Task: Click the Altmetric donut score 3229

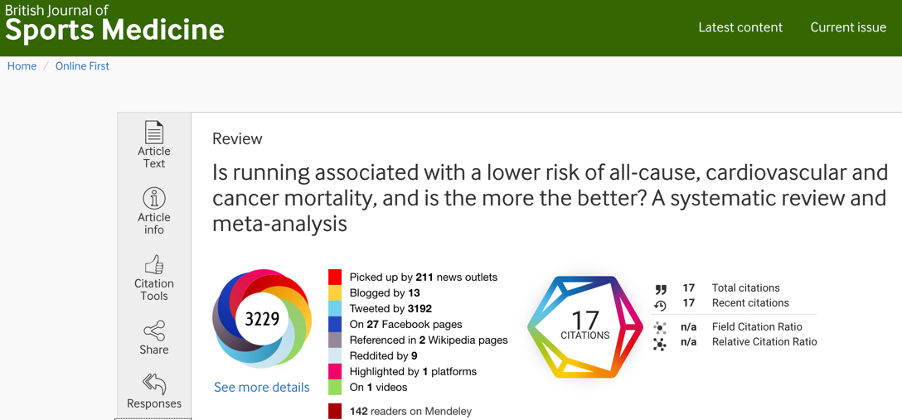Action: [262, 318]
